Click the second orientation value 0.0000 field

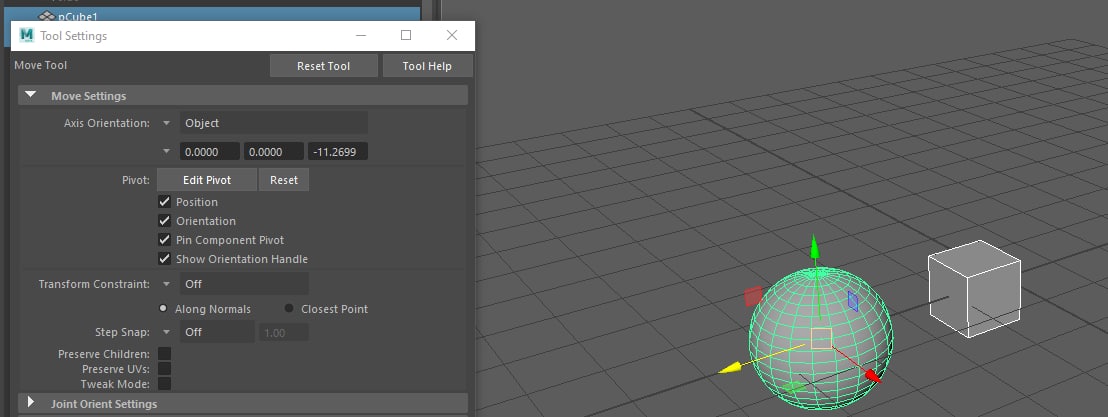coord(274,152)
